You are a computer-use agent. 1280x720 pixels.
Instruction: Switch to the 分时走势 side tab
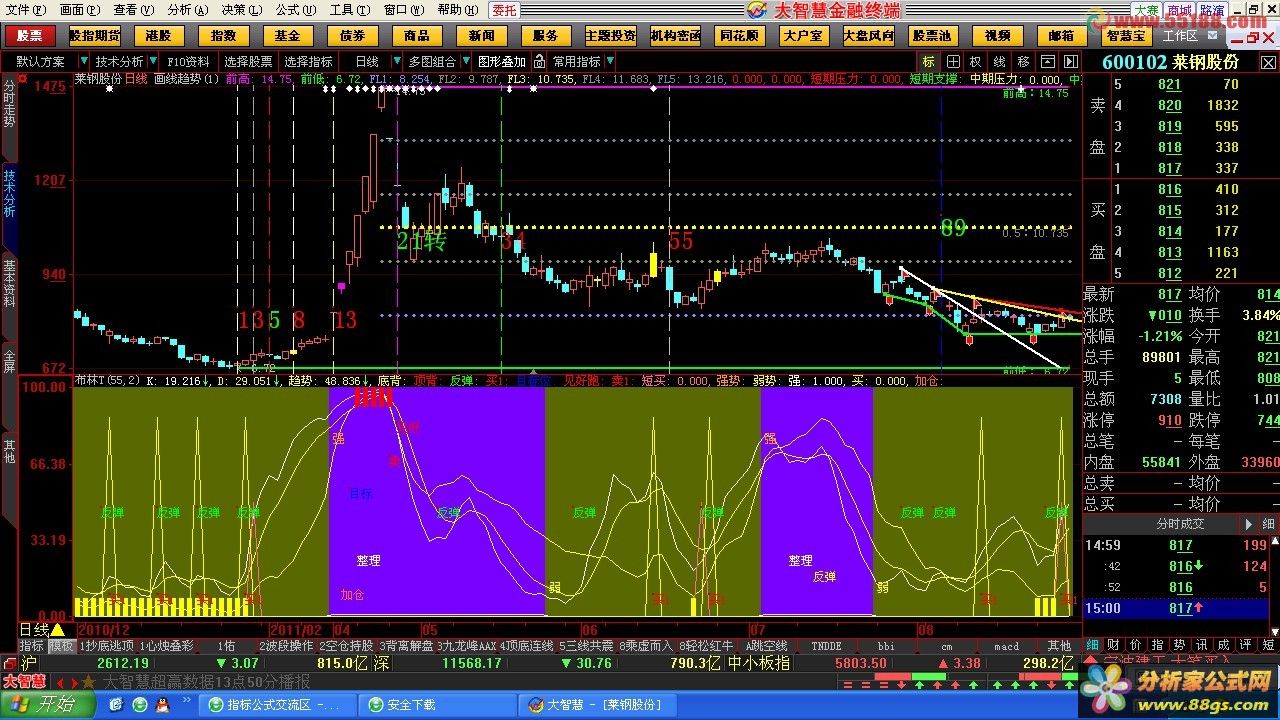(9, 104)
